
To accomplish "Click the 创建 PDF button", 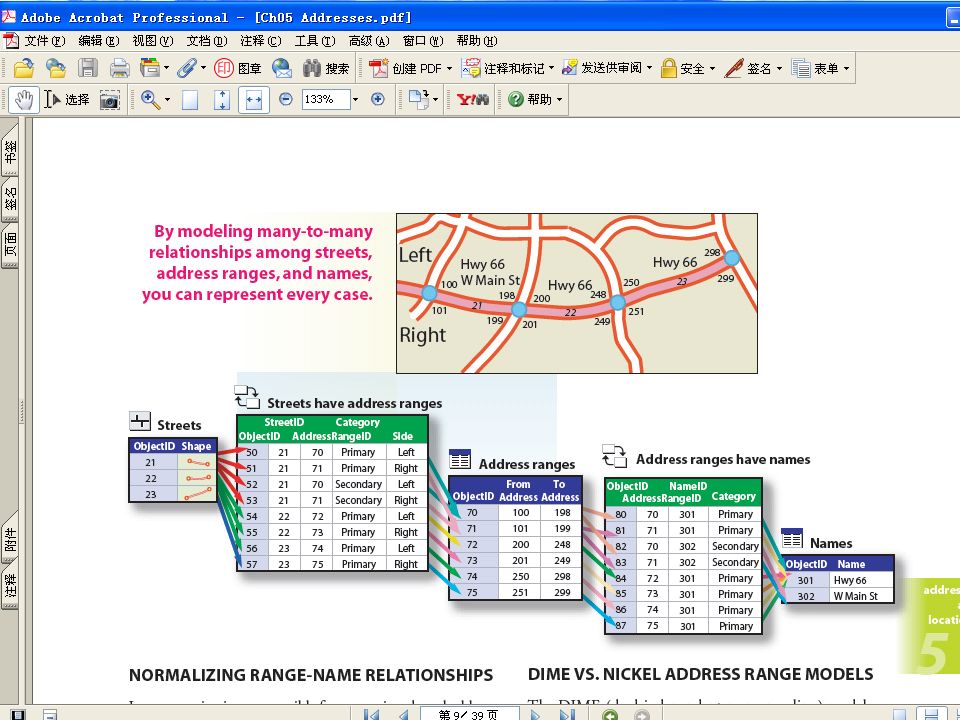I will [405, 68].
